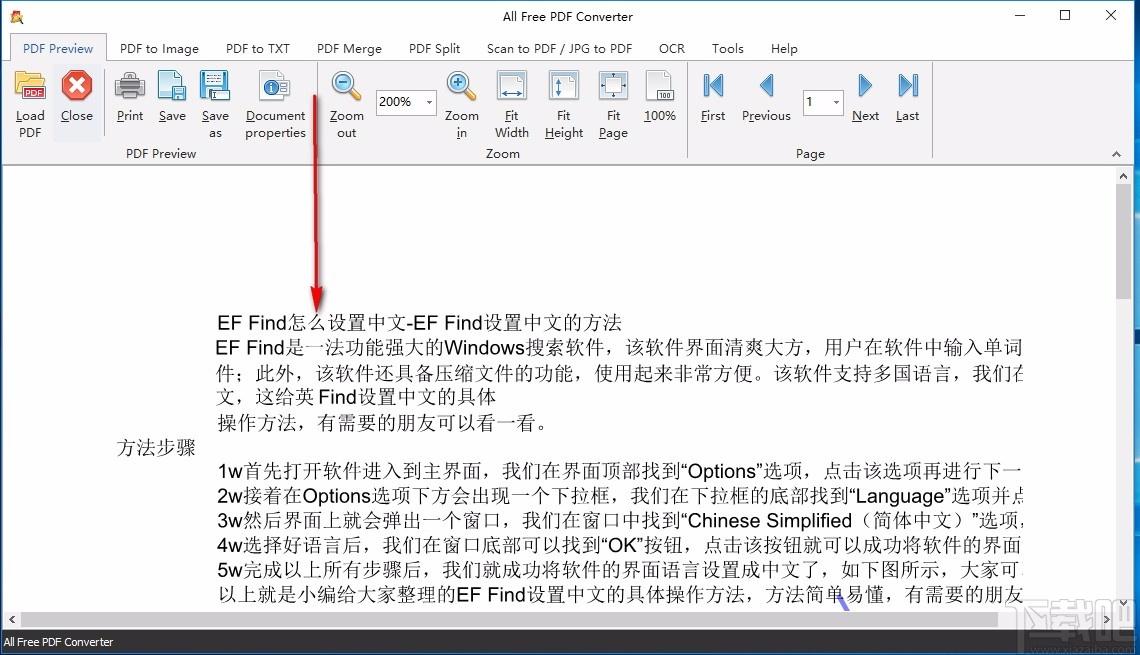Close the PDF with red X icon
Image resolution: width=1140 pixels, height=655 pixels.
[76, 86]
